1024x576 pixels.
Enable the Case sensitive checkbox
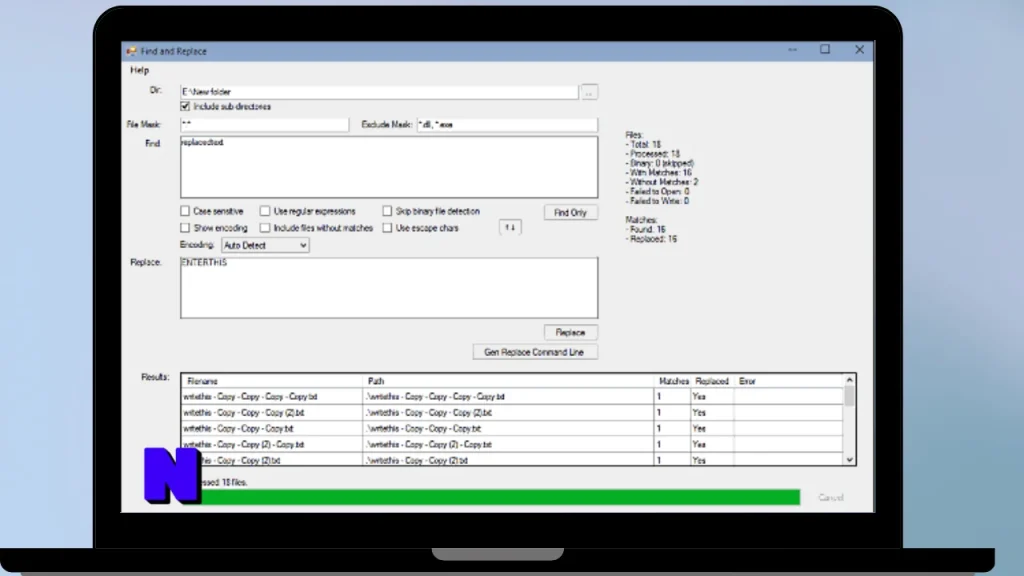point(185,211)
